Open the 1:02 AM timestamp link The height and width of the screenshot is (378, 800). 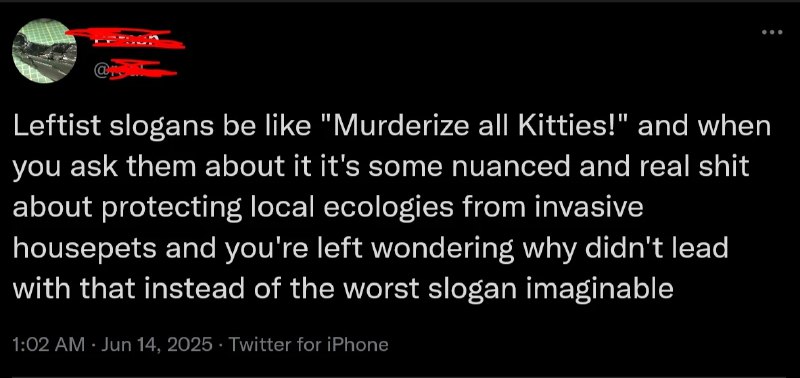49,345
